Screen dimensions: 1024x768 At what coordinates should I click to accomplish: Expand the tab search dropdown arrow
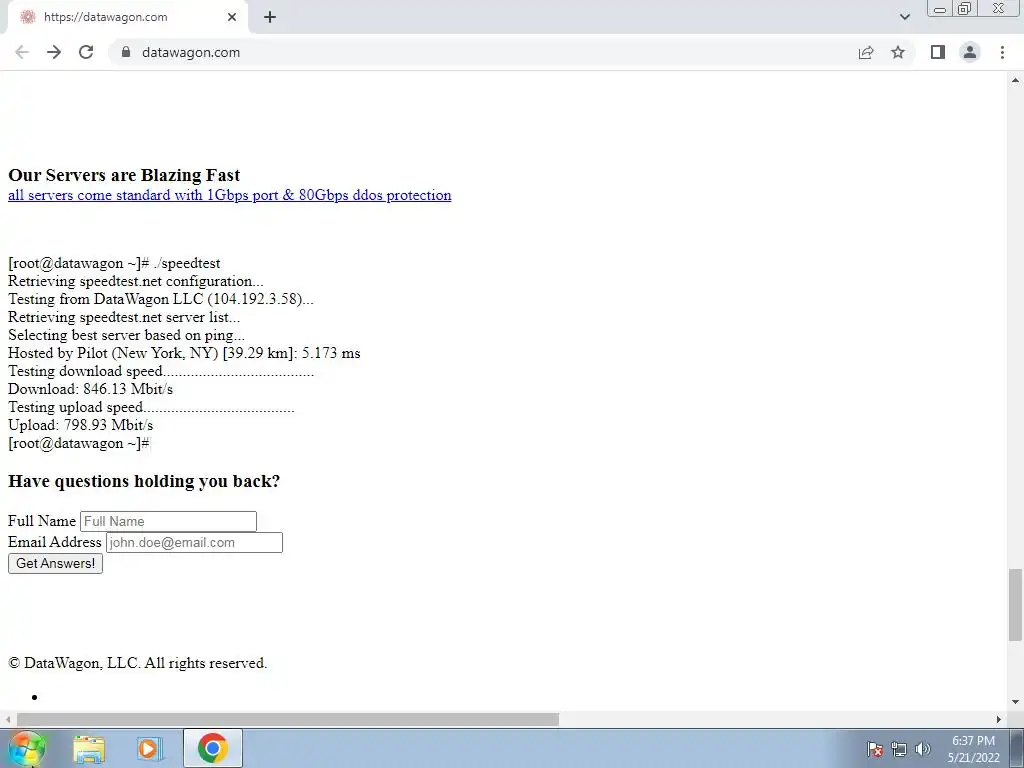904,17
